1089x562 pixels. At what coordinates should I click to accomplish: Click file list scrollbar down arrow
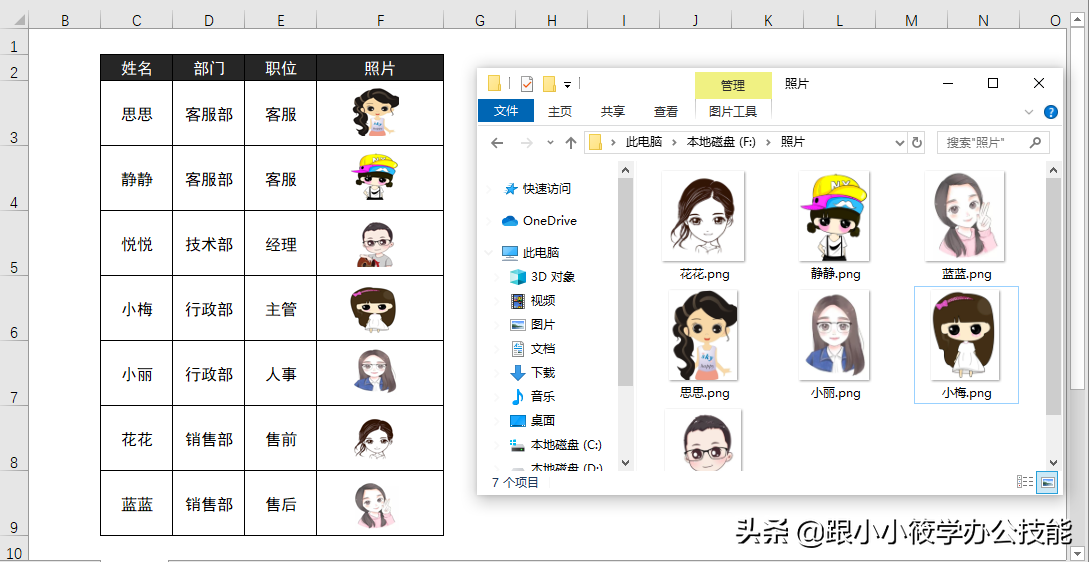1054,462
